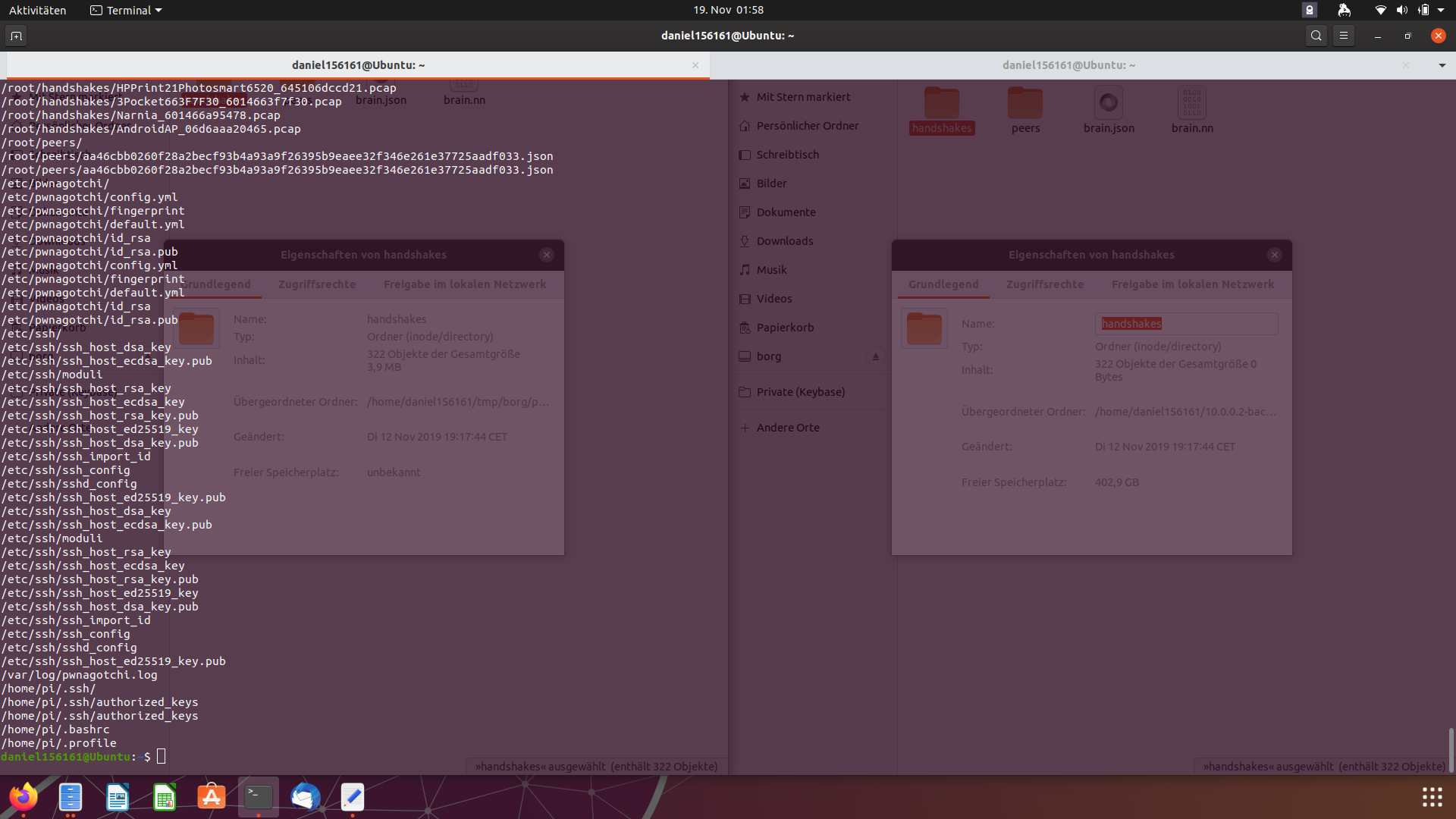Open the Aktivitäten menu
Image resolution: width=1456 pixels, height=819 pixels.
pos(37,10)
